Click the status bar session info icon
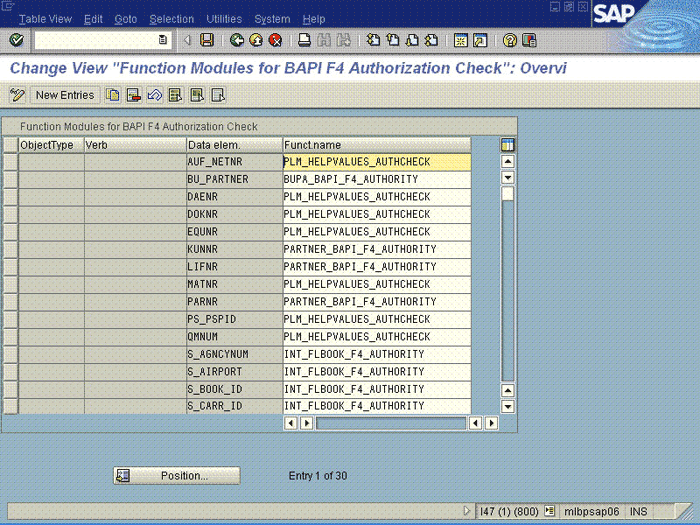The height and width of the screenshot is (525, 700). (x=550, y=511)
